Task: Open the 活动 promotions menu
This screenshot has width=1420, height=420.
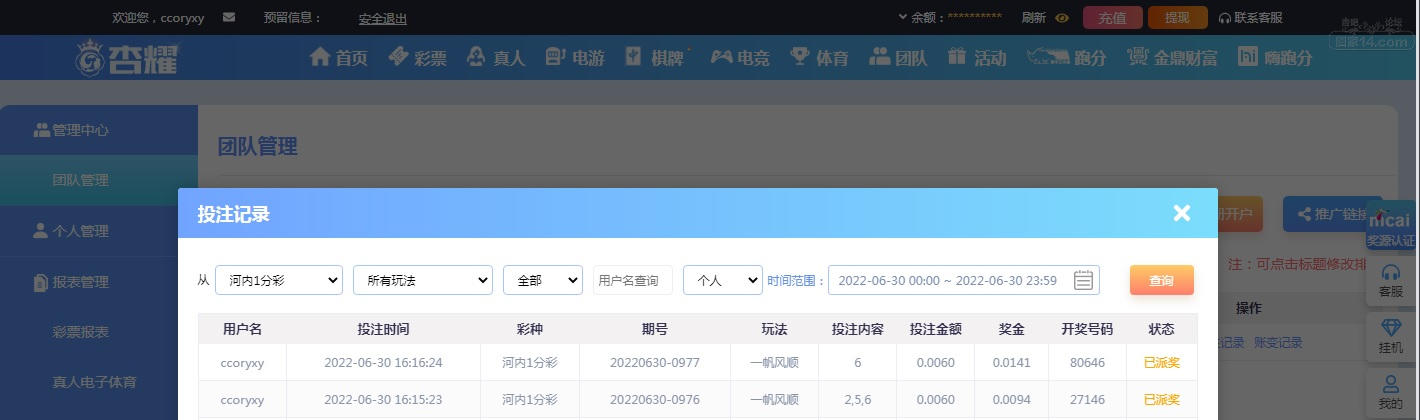Action: (977, 57)
